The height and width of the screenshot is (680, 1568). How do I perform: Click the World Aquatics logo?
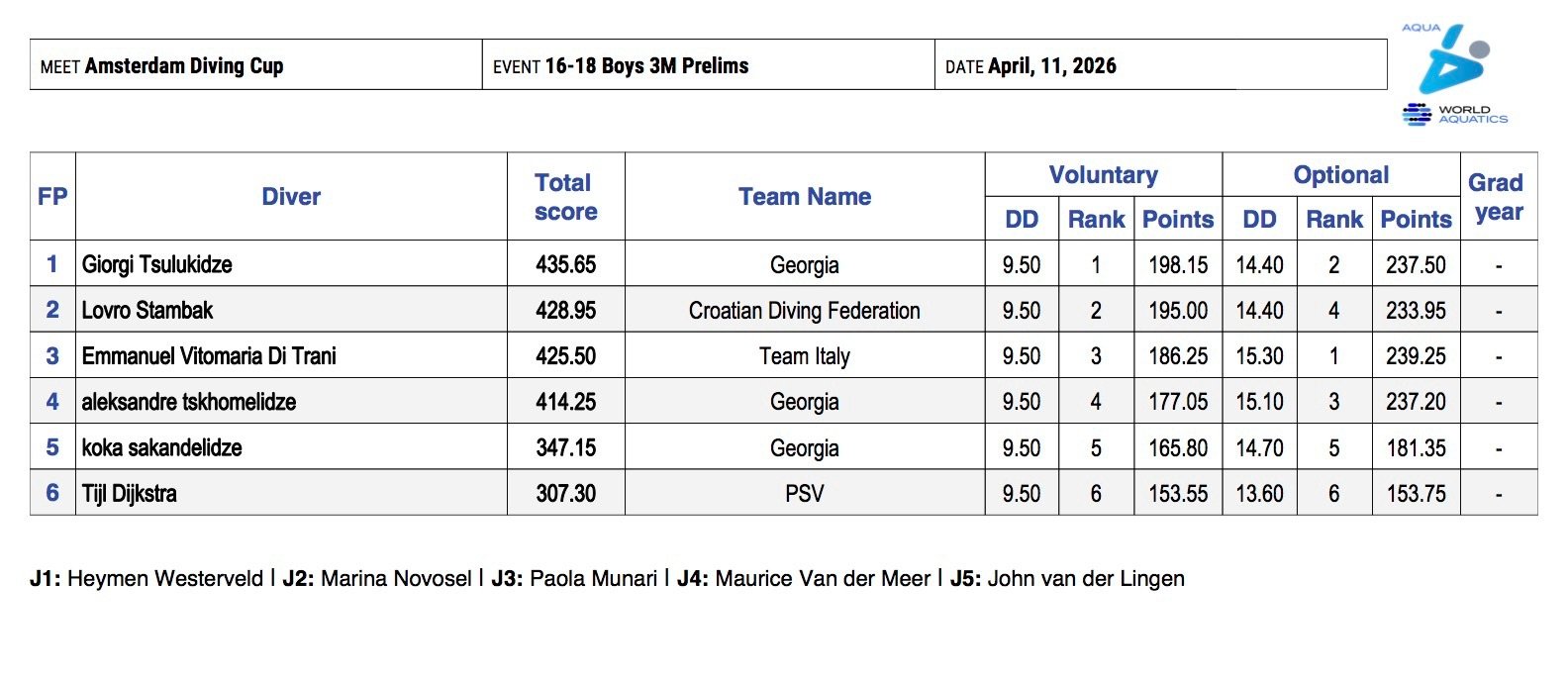(1455, 115)
